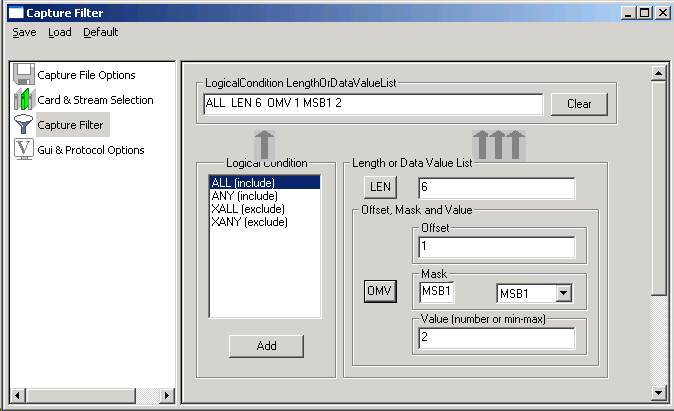
Task: Click vertical scrollbar down arrow
Action: [658, 393]
